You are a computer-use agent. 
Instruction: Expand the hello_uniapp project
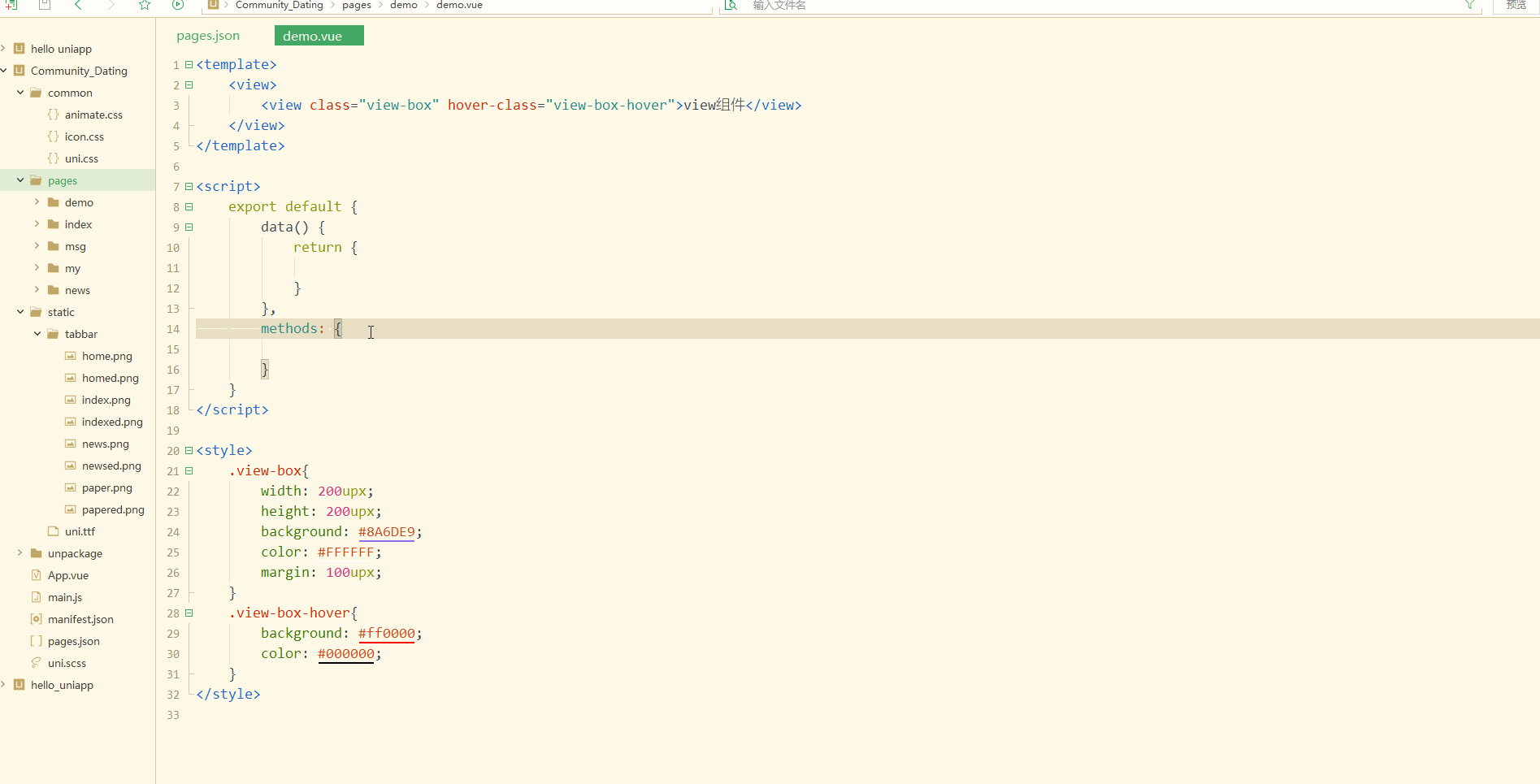(4, 685)
